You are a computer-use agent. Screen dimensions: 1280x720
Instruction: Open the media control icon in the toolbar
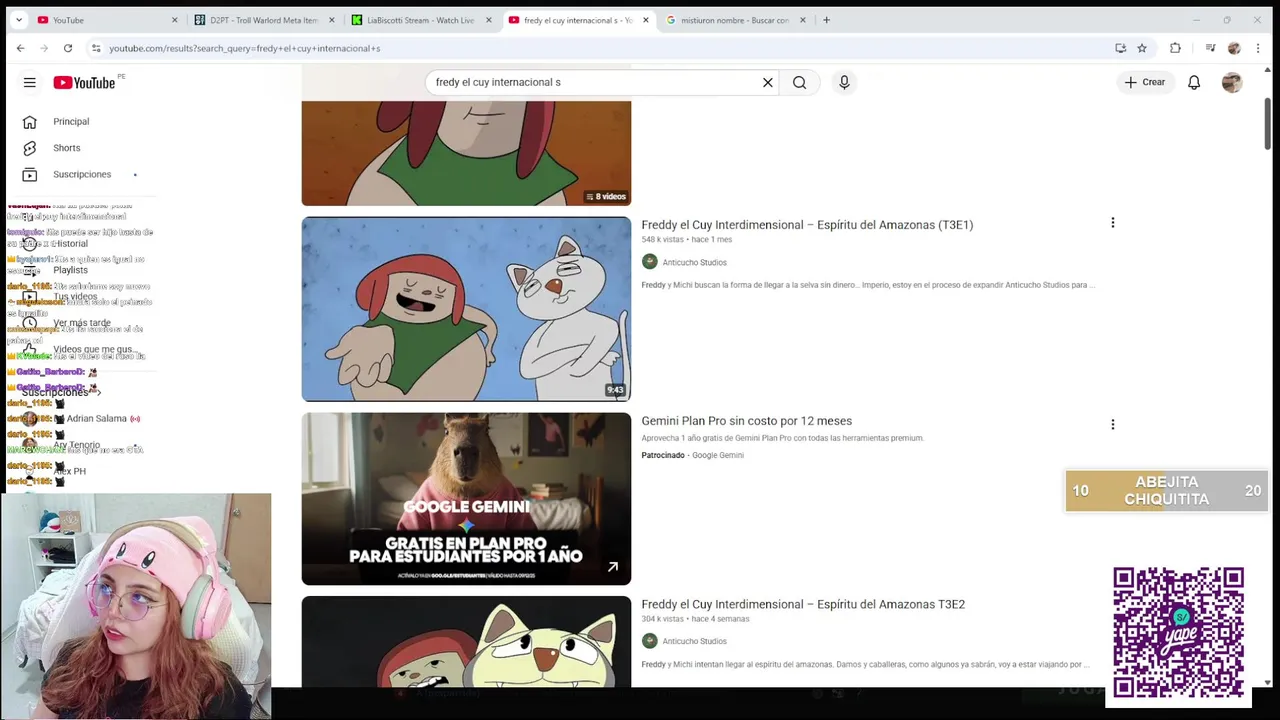[x=1210, y=48]
